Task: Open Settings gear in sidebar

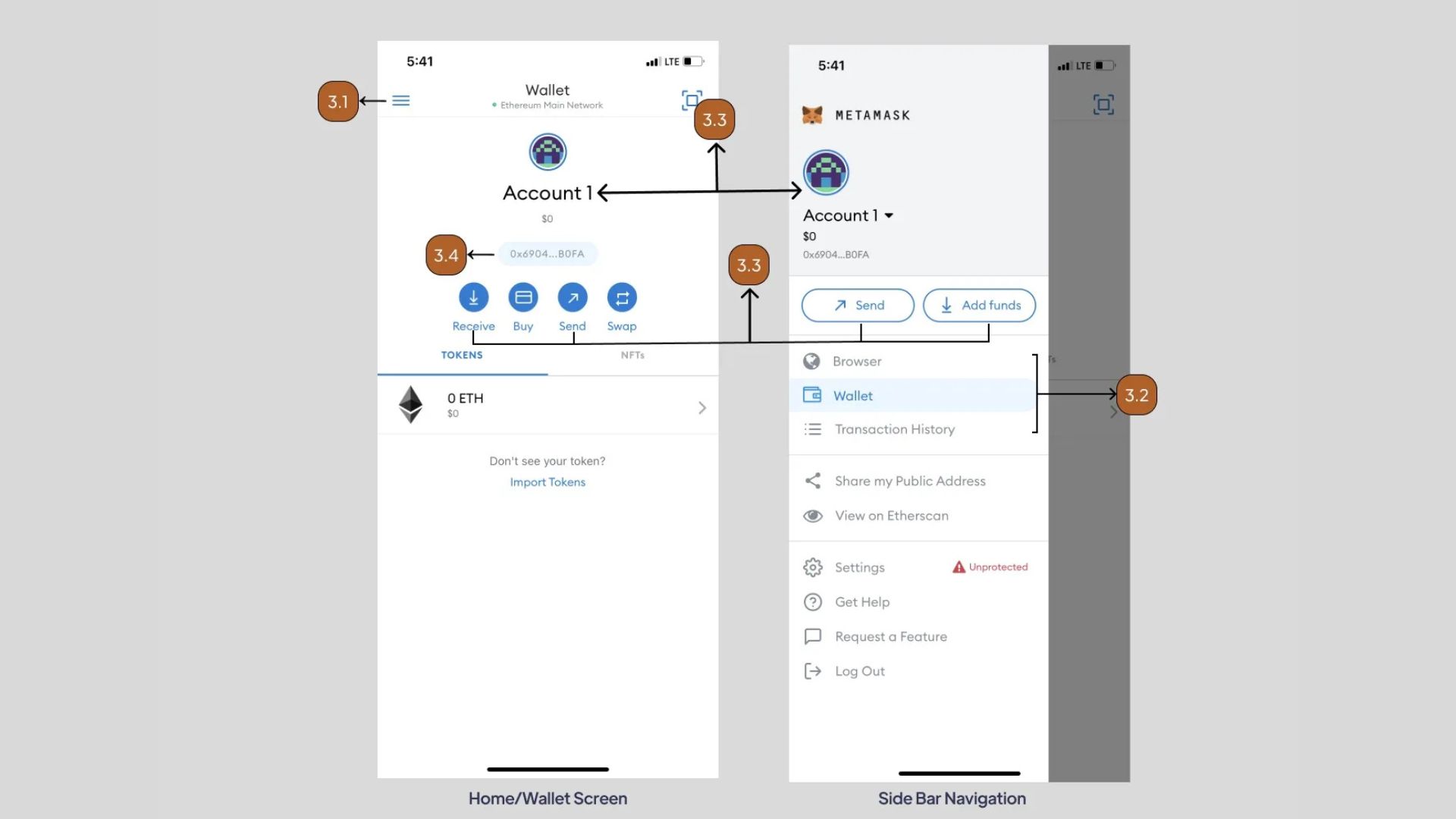Action: click(813, 567)
